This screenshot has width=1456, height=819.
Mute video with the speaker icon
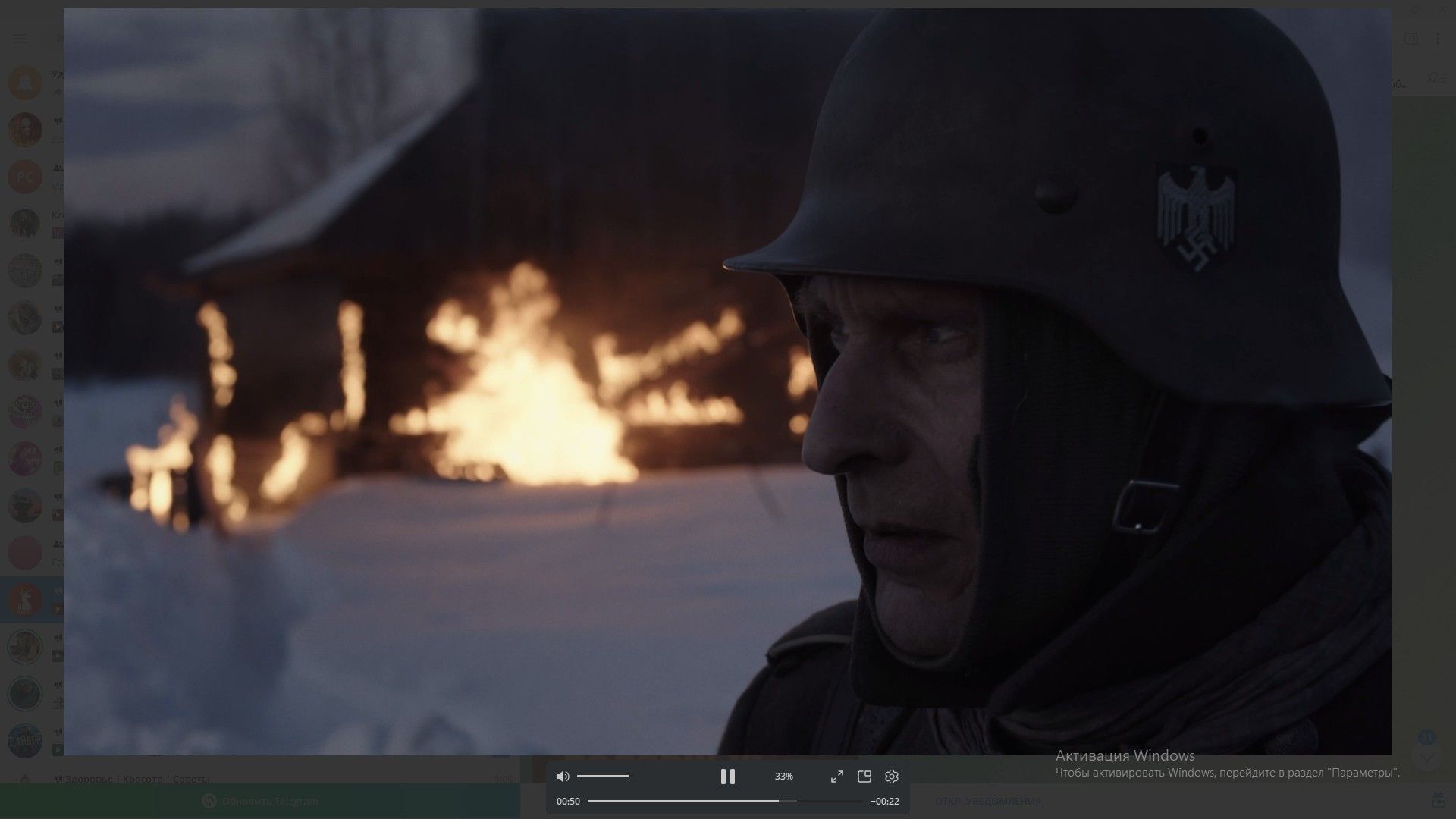pyautogui.click(x=562, y=777)
